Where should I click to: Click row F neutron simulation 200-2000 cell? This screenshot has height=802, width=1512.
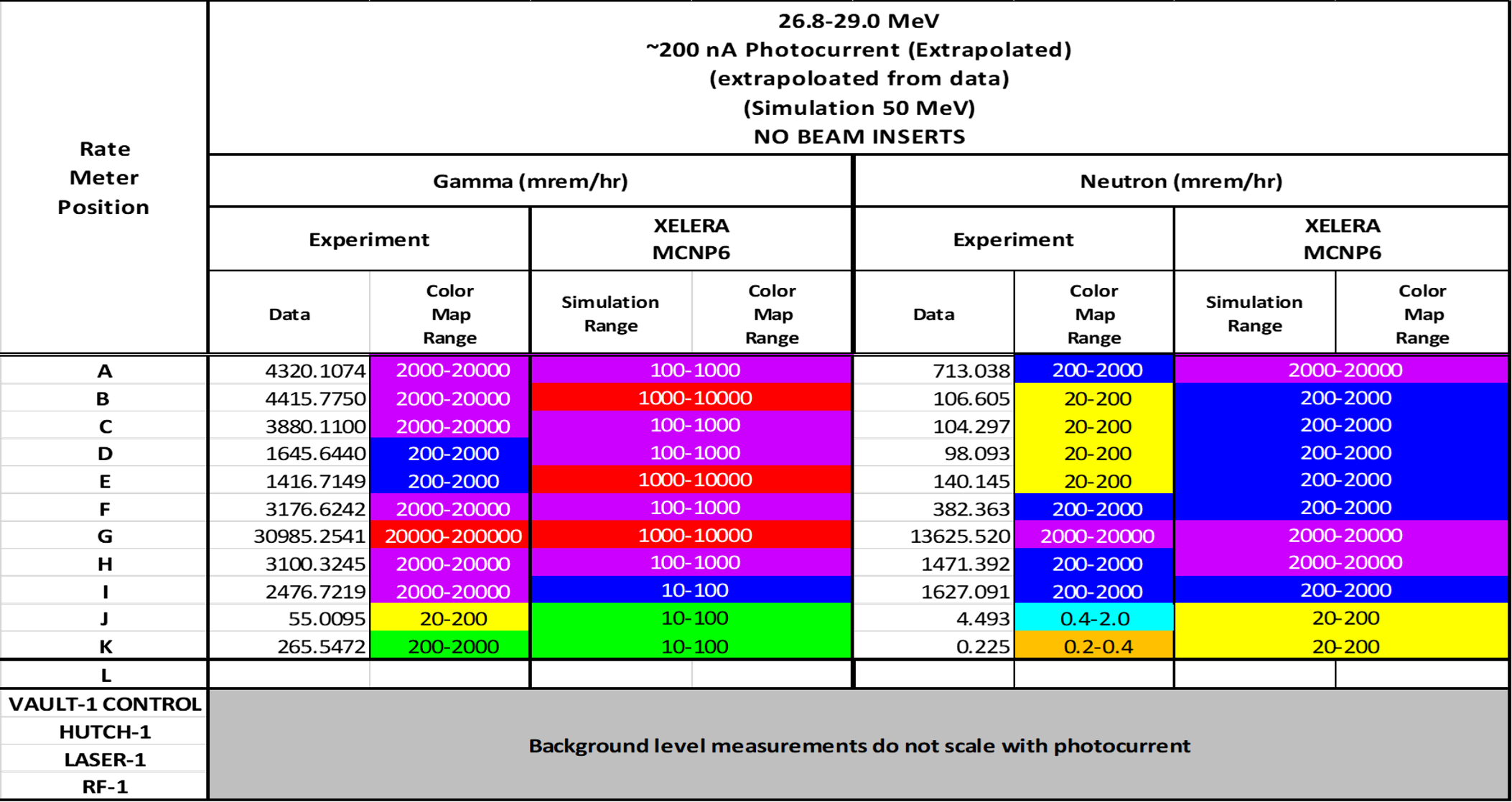tap(1341, 508)
